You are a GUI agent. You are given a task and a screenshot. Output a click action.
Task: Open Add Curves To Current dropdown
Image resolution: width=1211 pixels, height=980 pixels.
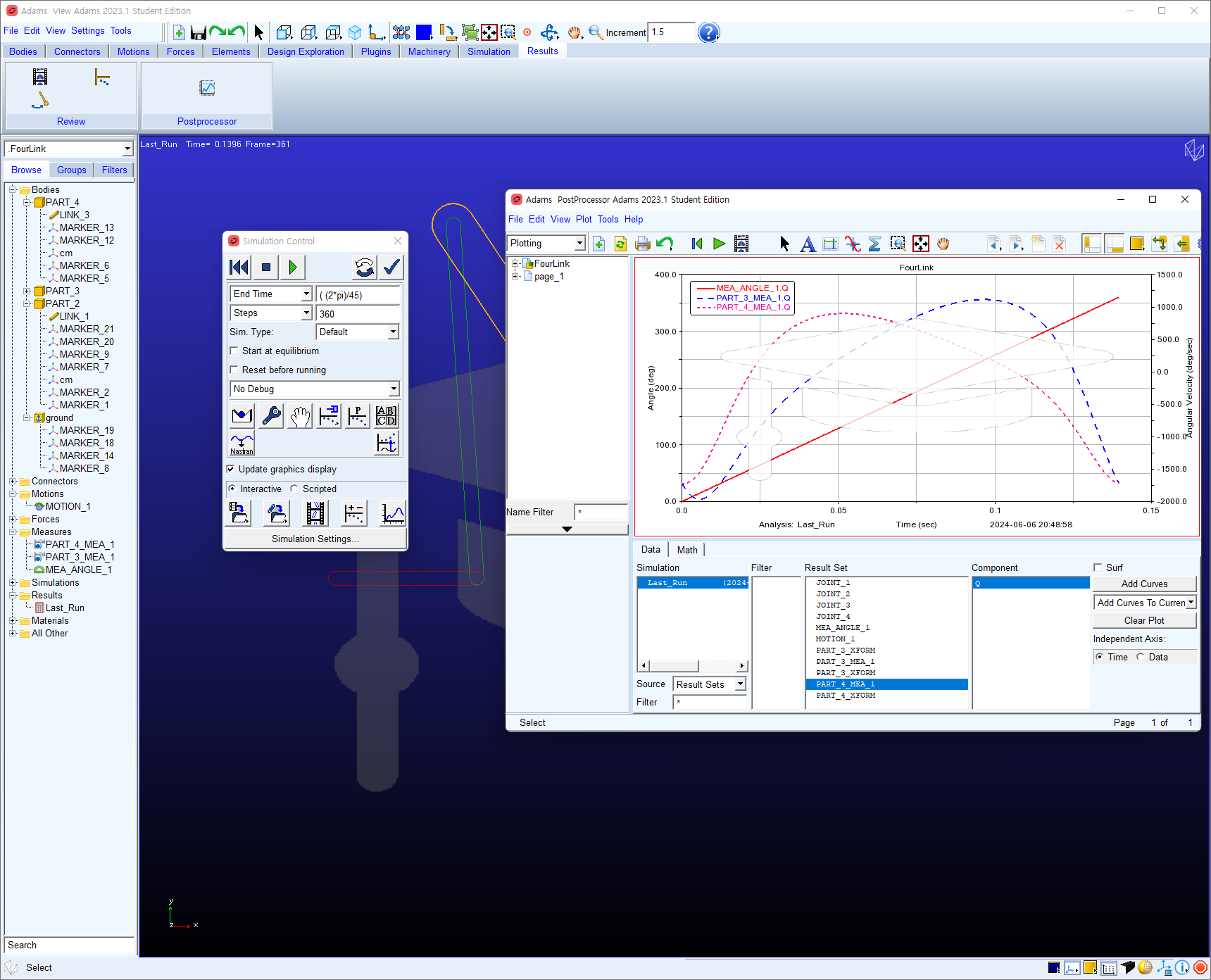click(x=1191, y=603)
